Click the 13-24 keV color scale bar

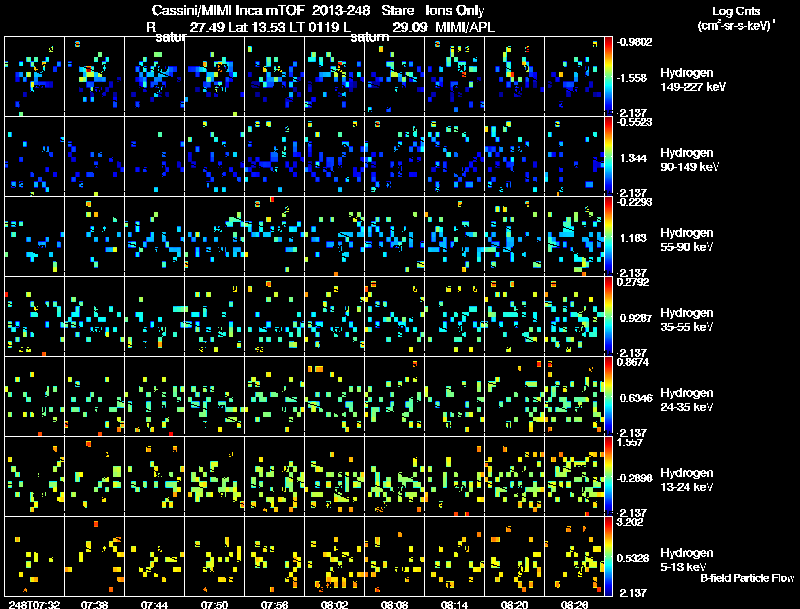(608, 476)
